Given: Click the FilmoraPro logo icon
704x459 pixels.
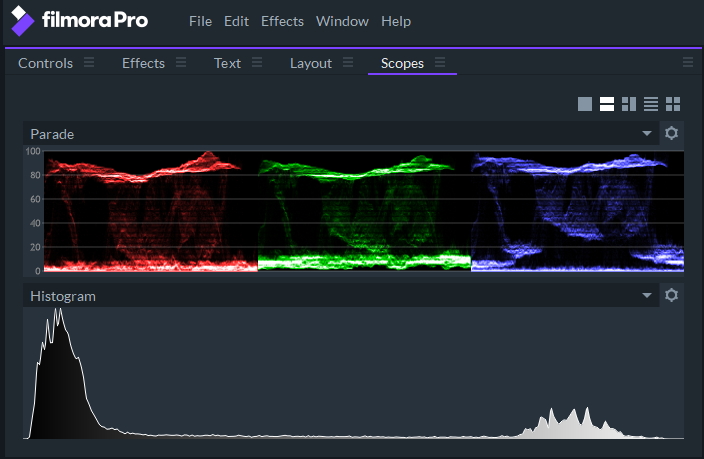Looking at the screenshot, I should [23, 20].
